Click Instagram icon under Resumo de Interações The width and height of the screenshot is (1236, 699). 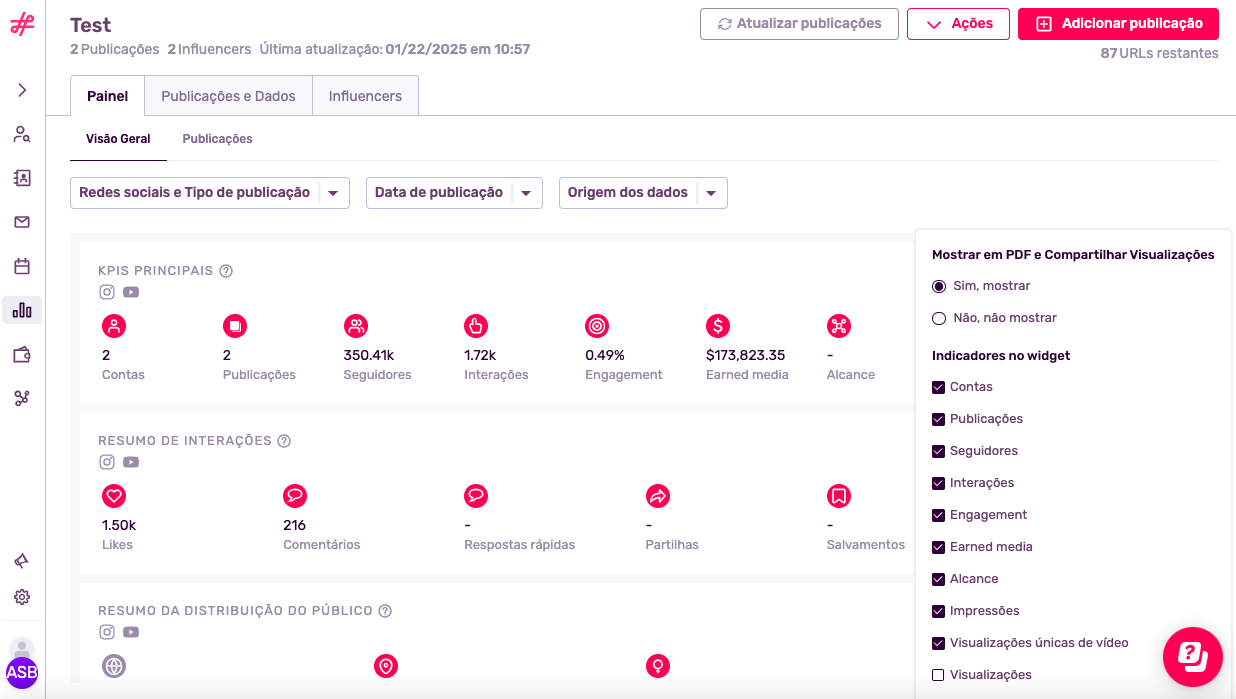click(107, 462)
